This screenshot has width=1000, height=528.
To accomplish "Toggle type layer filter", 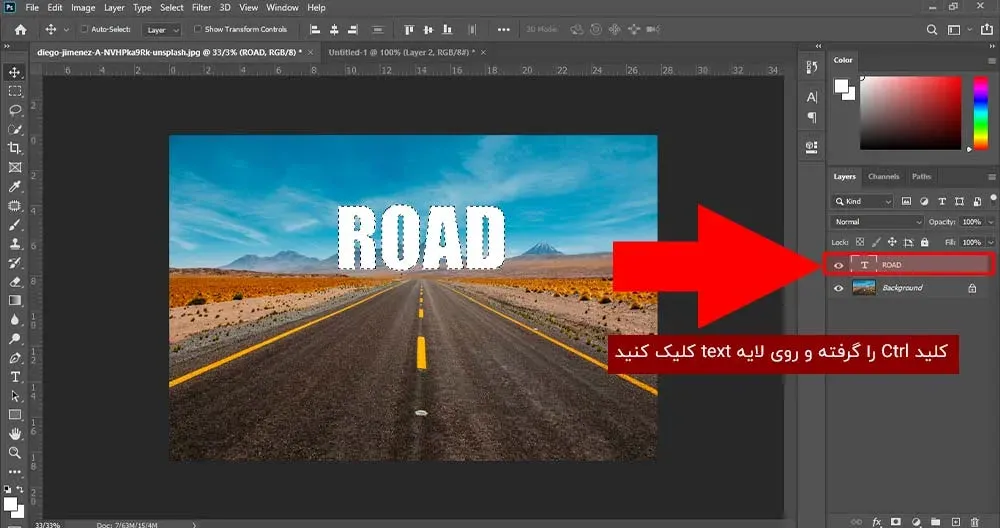I will 942,202.
